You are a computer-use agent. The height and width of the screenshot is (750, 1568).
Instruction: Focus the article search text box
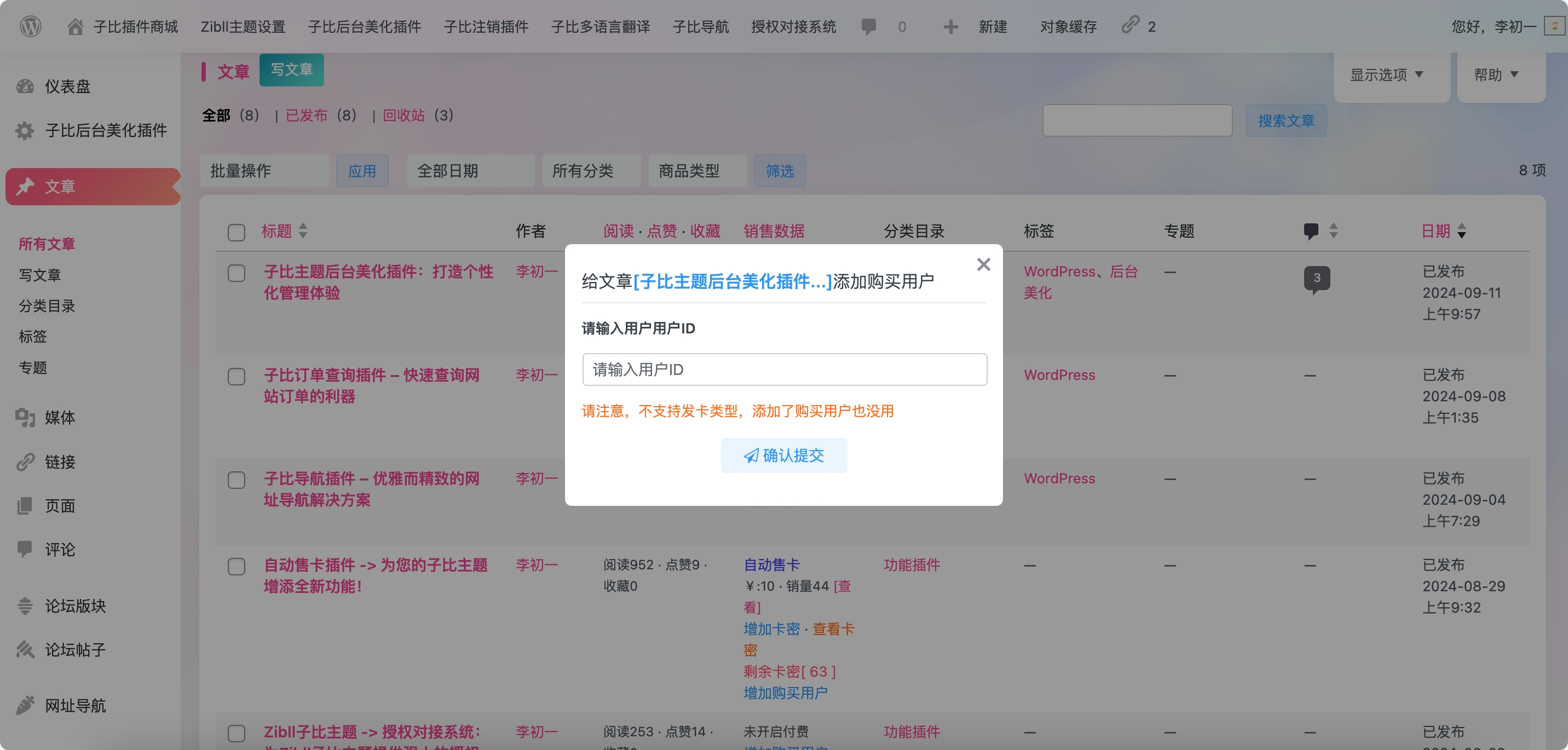(1137, 120)
